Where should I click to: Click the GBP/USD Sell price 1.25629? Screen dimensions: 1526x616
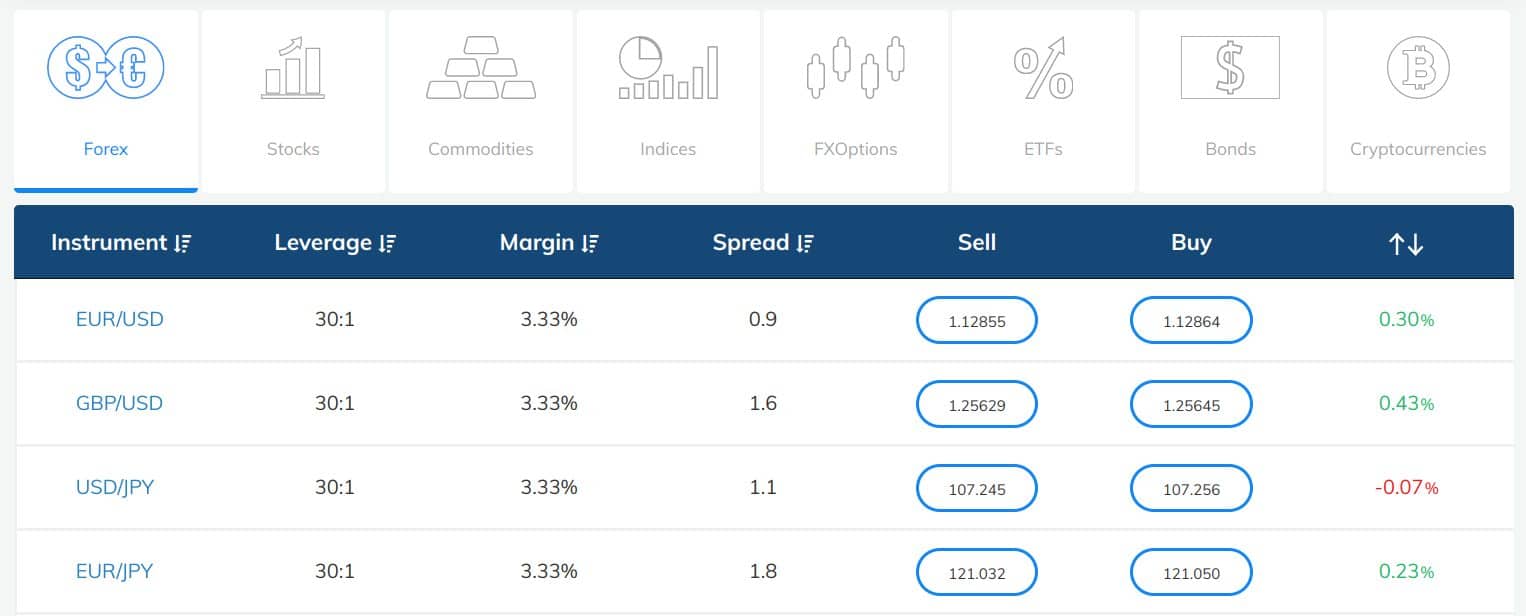point(977,405)
